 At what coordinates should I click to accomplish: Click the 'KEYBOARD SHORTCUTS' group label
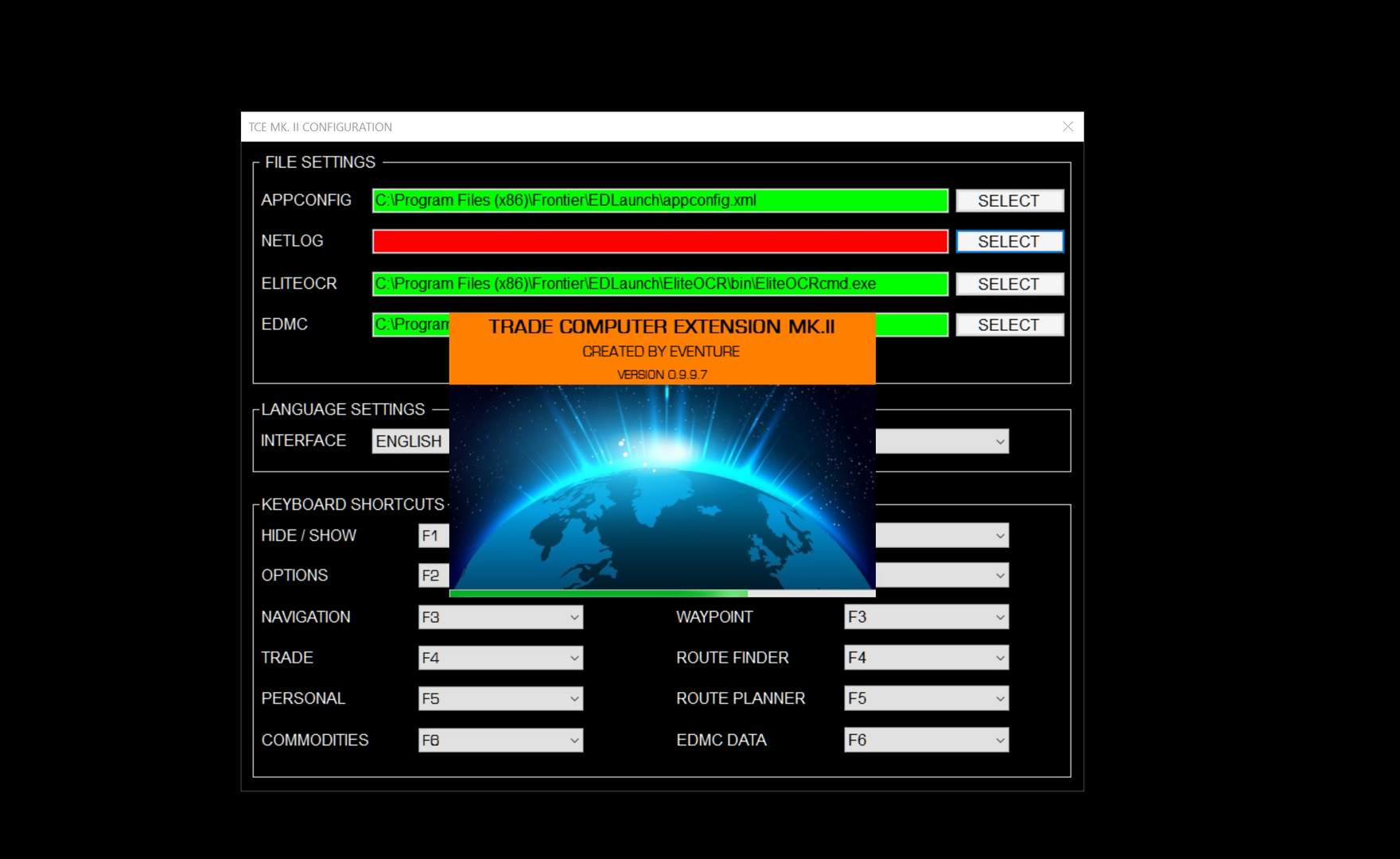(352, 505)
